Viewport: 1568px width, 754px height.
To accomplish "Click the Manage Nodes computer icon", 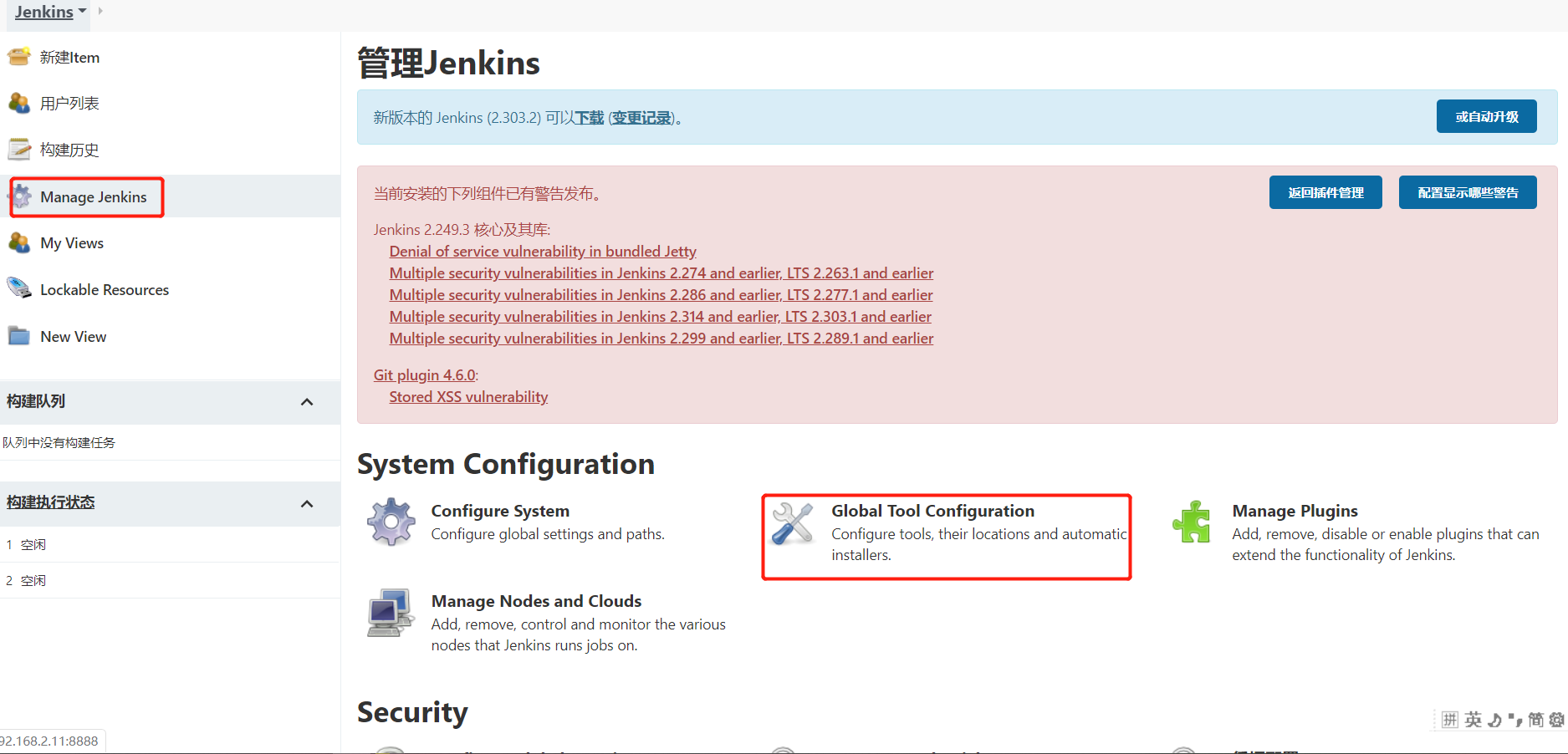I will pos(391,613).
